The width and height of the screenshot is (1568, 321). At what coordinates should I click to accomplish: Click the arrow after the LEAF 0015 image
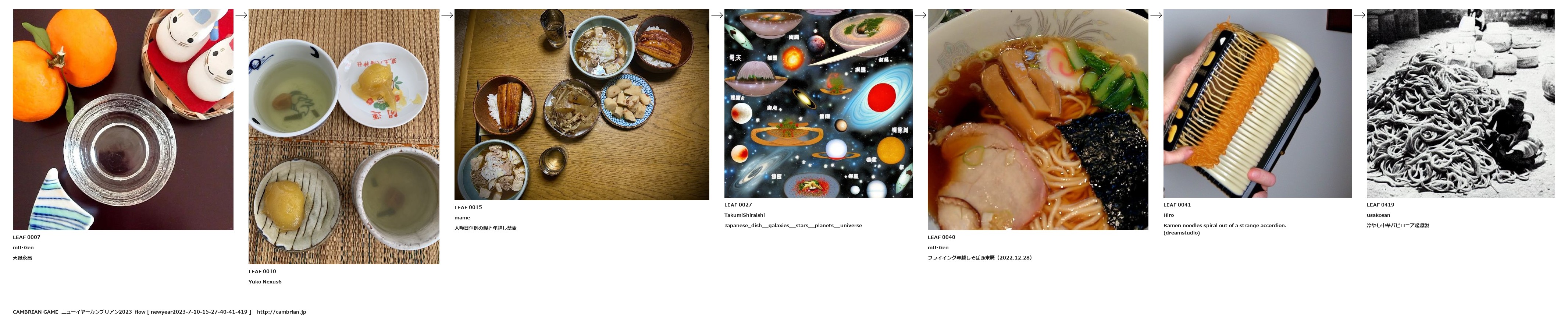(717, 15)
